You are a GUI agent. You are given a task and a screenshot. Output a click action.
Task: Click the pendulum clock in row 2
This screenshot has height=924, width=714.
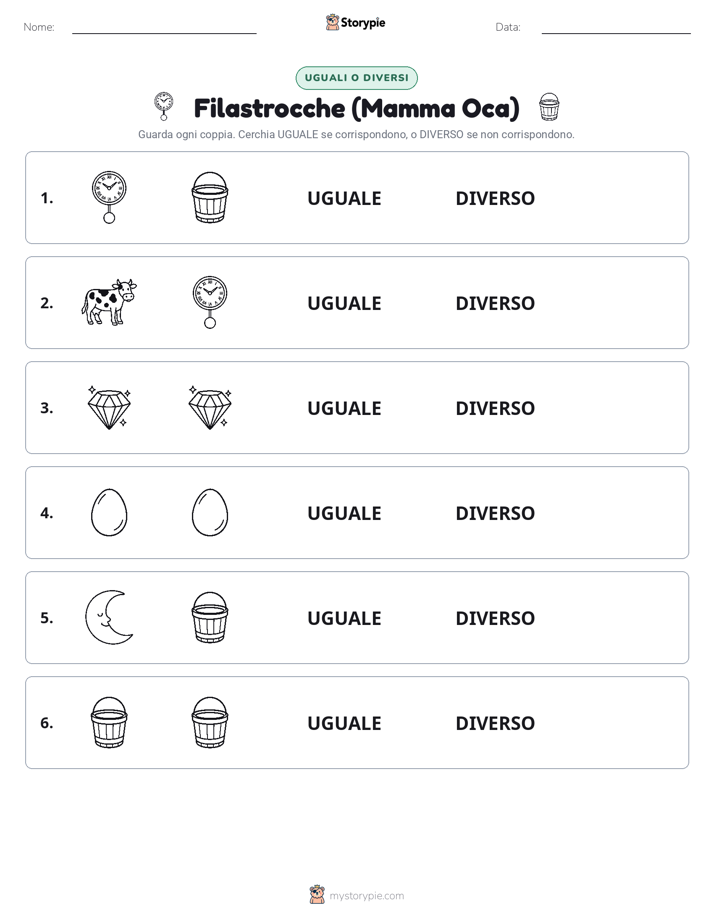[x=210, y=302]
